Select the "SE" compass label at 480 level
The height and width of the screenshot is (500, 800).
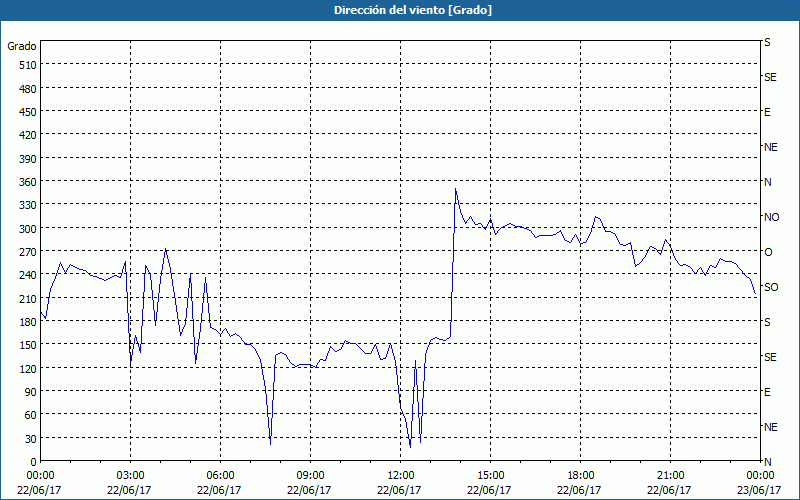pos(770,77)
